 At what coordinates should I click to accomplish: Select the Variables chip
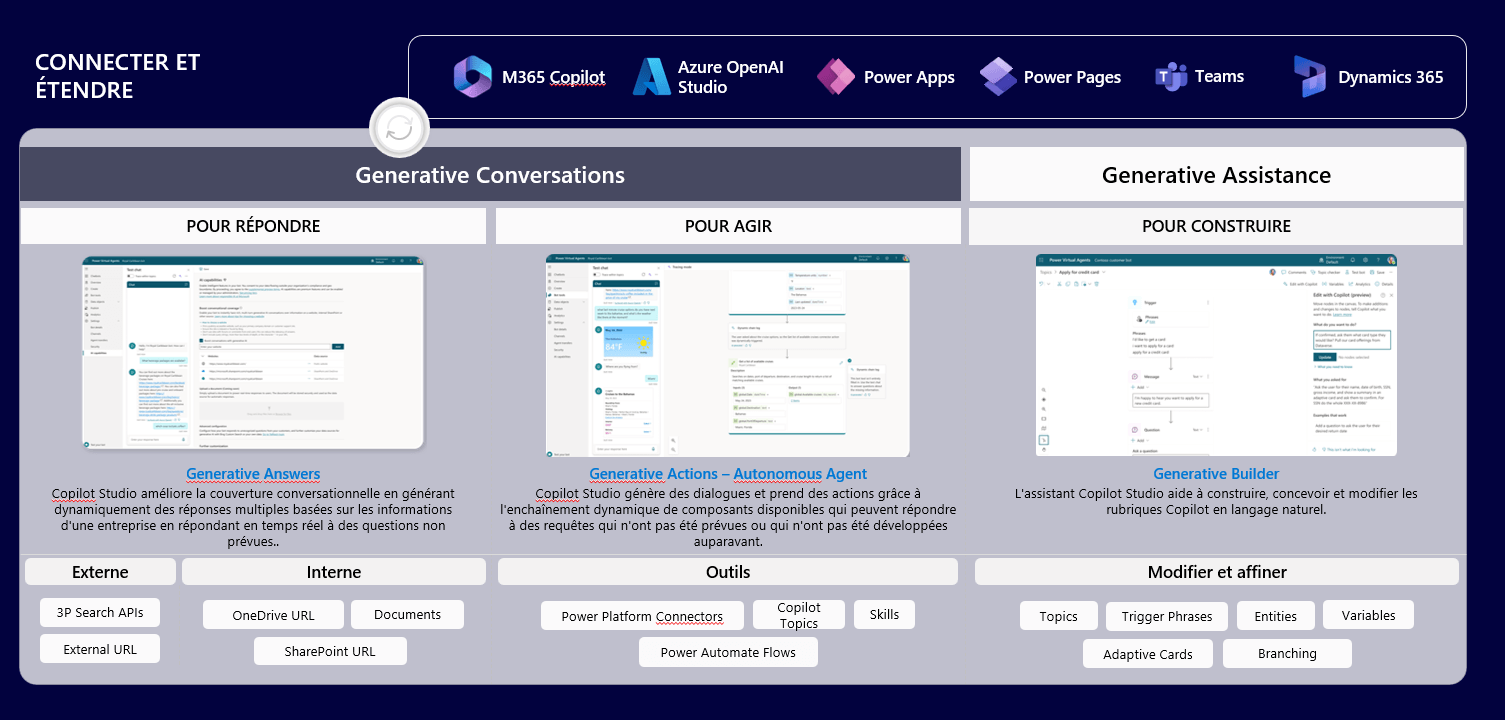pos(1369,615)
